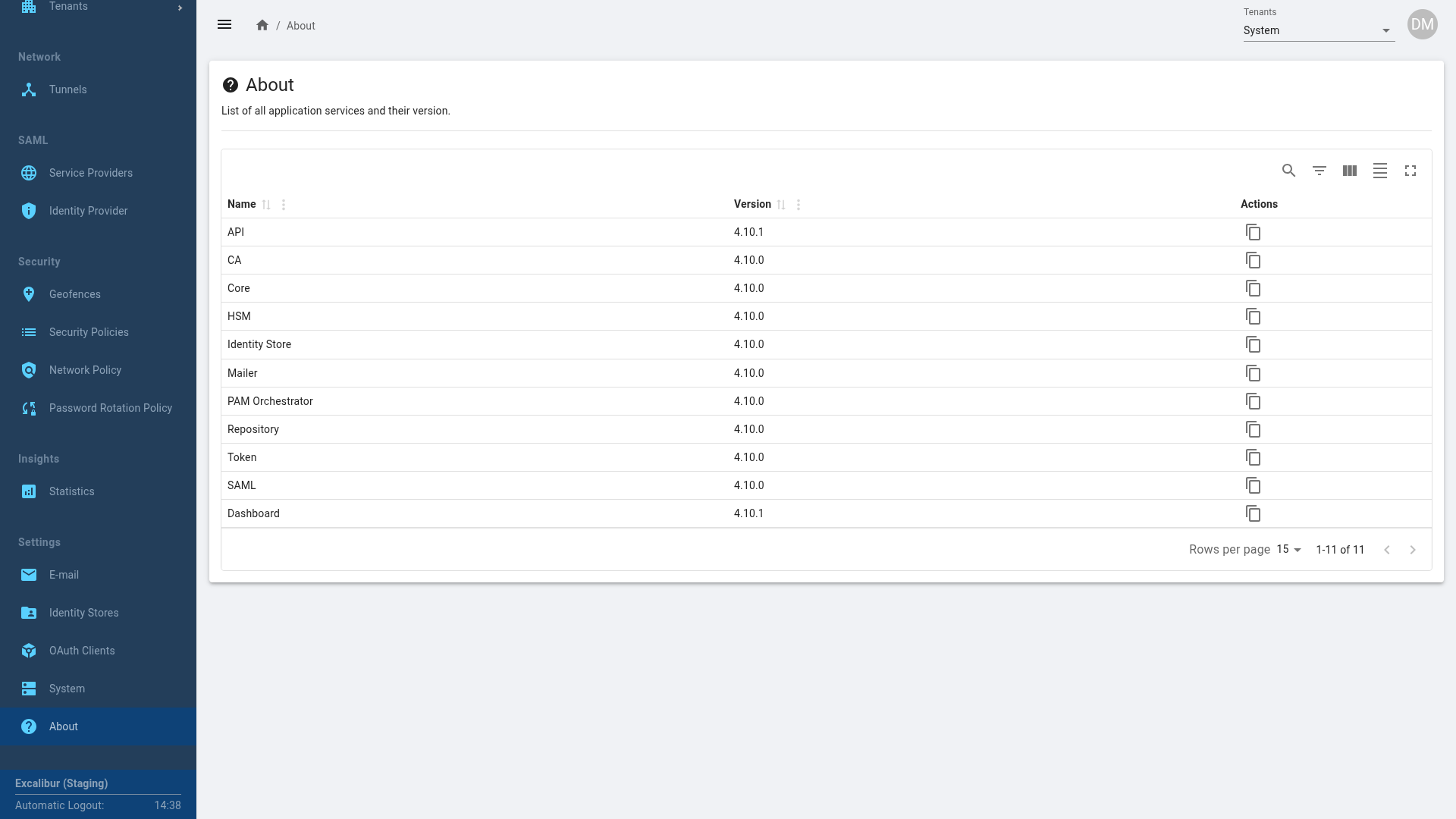Open show/hide columns icon
This screenshot has width=1456, height=819.
click(x=1350, y=171)
